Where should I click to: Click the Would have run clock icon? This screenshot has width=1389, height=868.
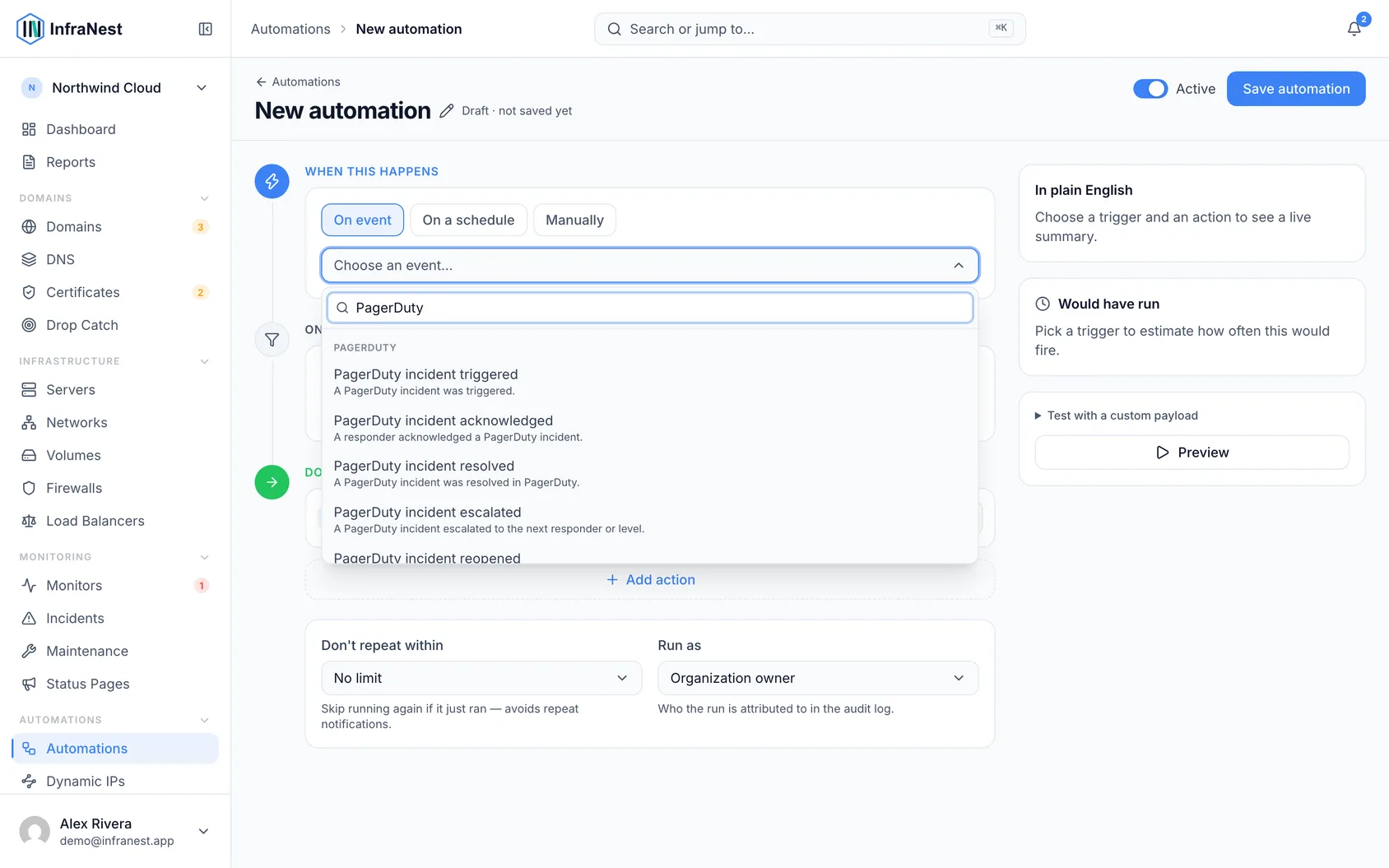1043,304
